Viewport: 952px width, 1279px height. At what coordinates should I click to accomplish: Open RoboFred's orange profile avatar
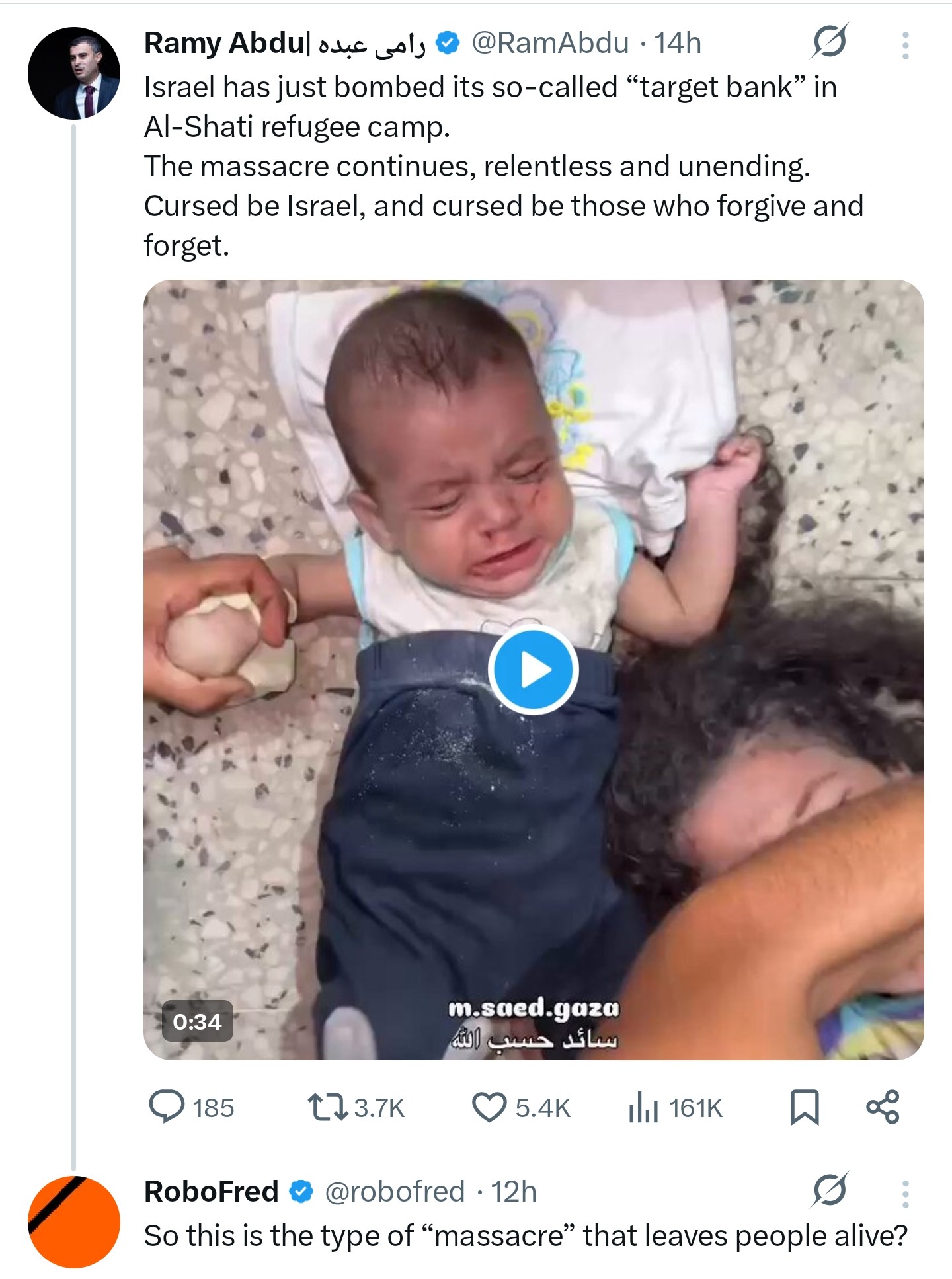pyautogui.click(x=74, y=1222)
